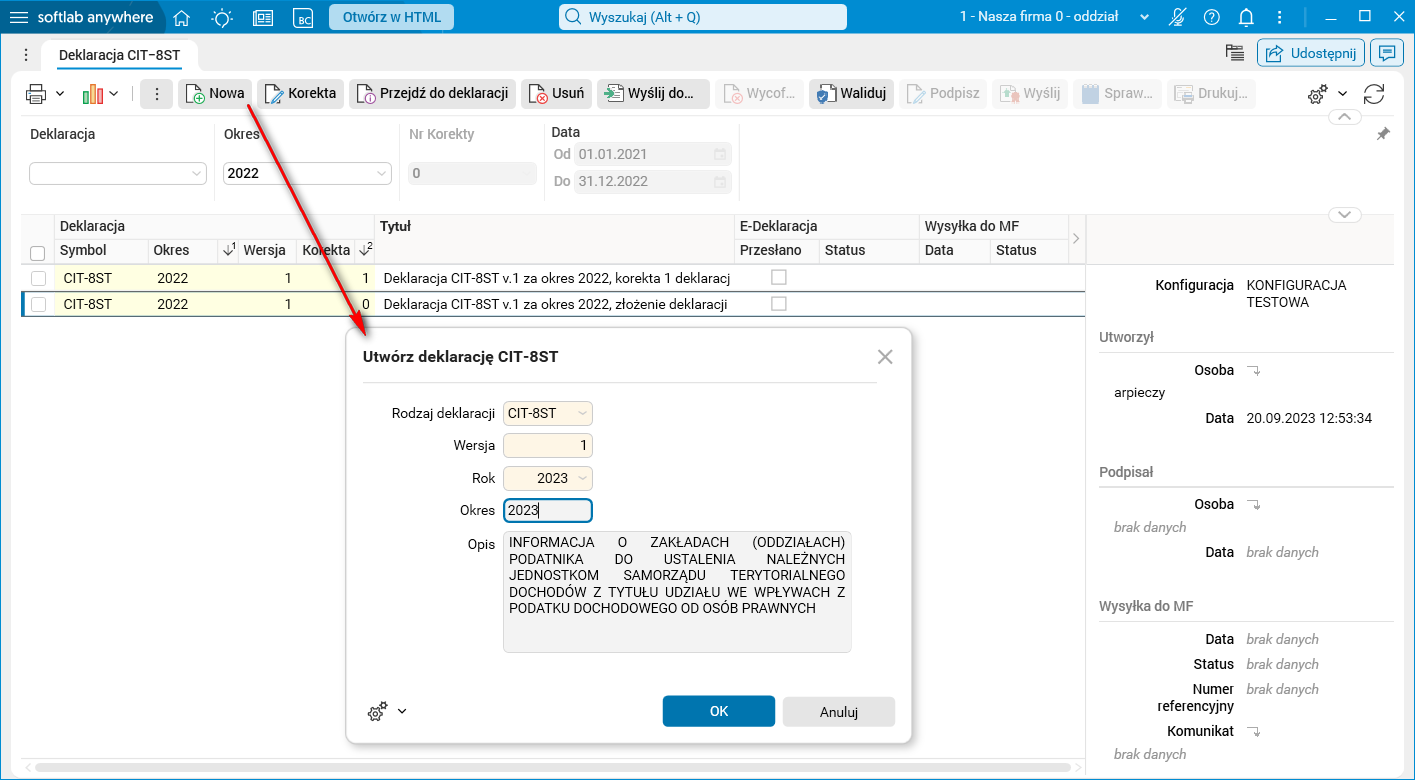Open the news panel icon in top bar

point(263,17)
